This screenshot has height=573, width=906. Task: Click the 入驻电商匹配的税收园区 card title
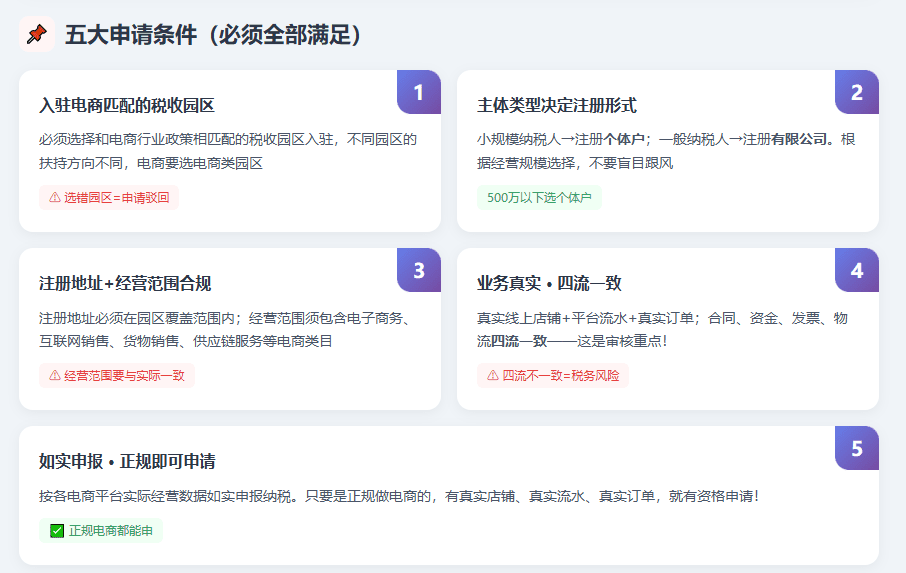coord(127,105)
